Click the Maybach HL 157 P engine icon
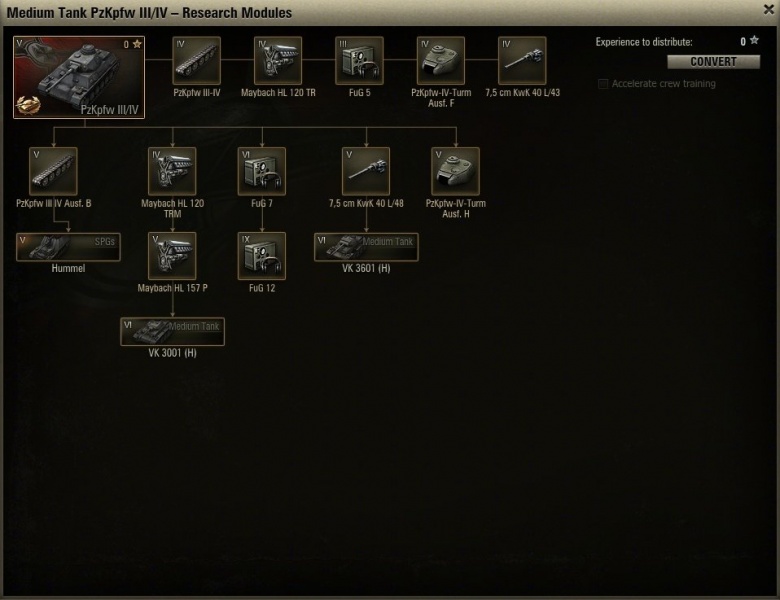Viewport: 780px width, 600px height. pyautogui.click(x=172, y=256)
